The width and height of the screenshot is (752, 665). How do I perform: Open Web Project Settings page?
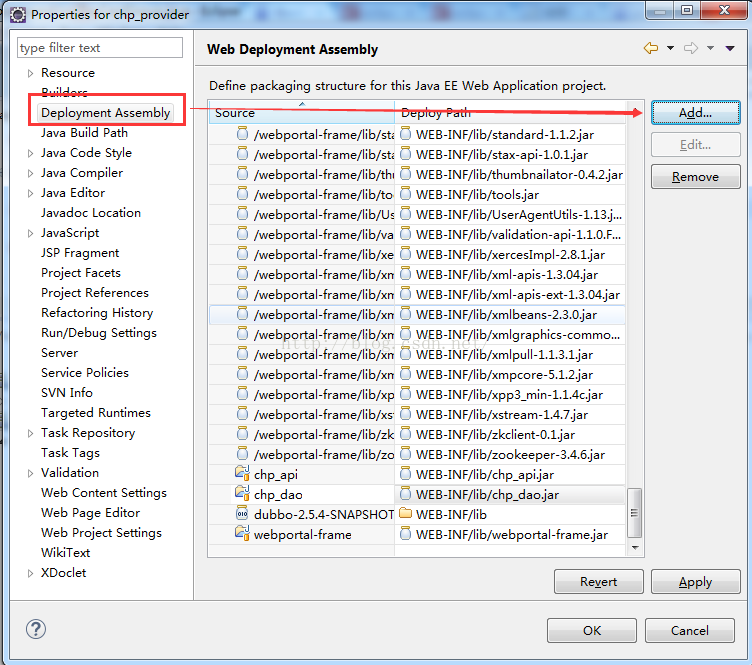[101, 533]
